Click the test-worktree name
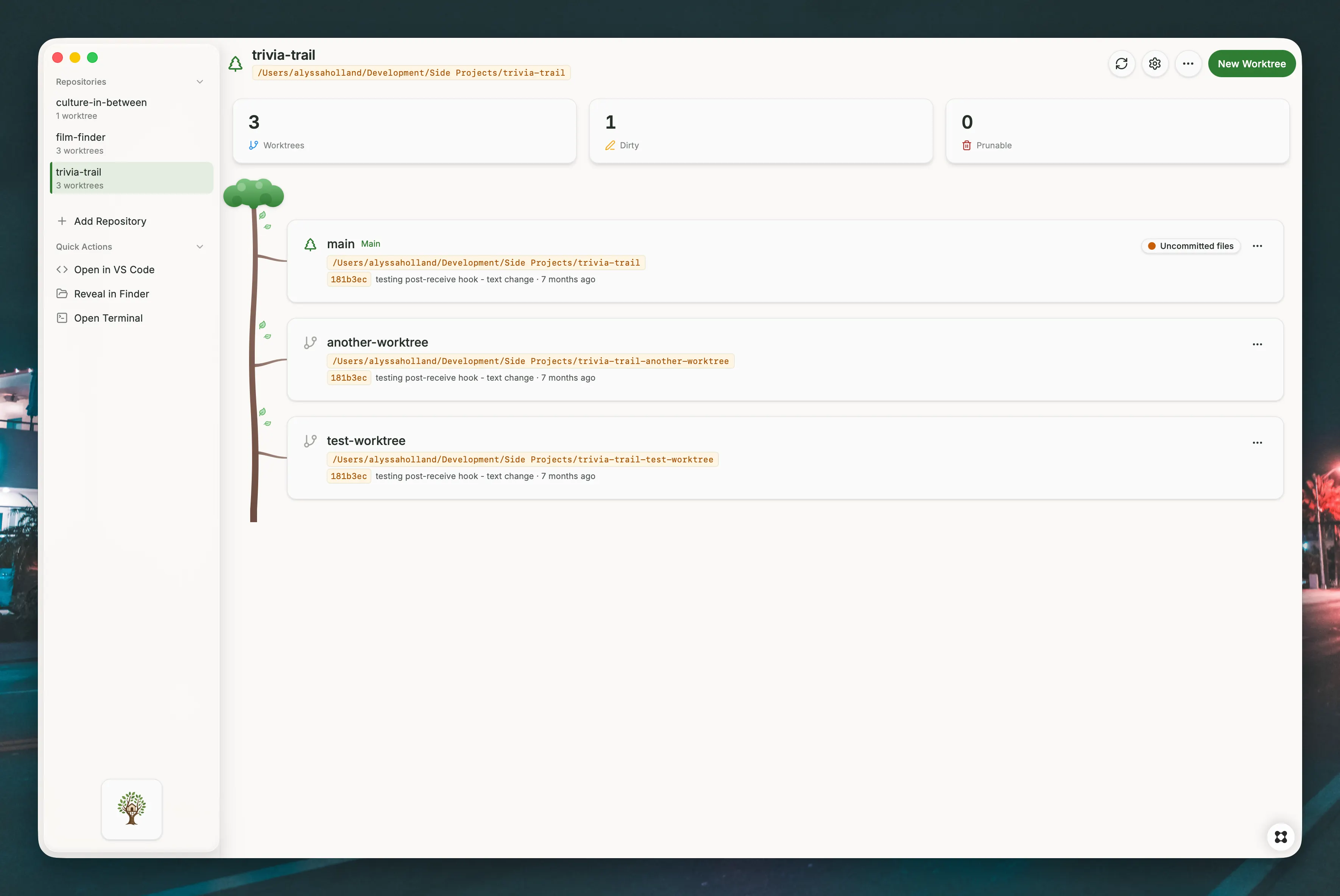Viewport: 1340px width, 896px height. [366, 440]
